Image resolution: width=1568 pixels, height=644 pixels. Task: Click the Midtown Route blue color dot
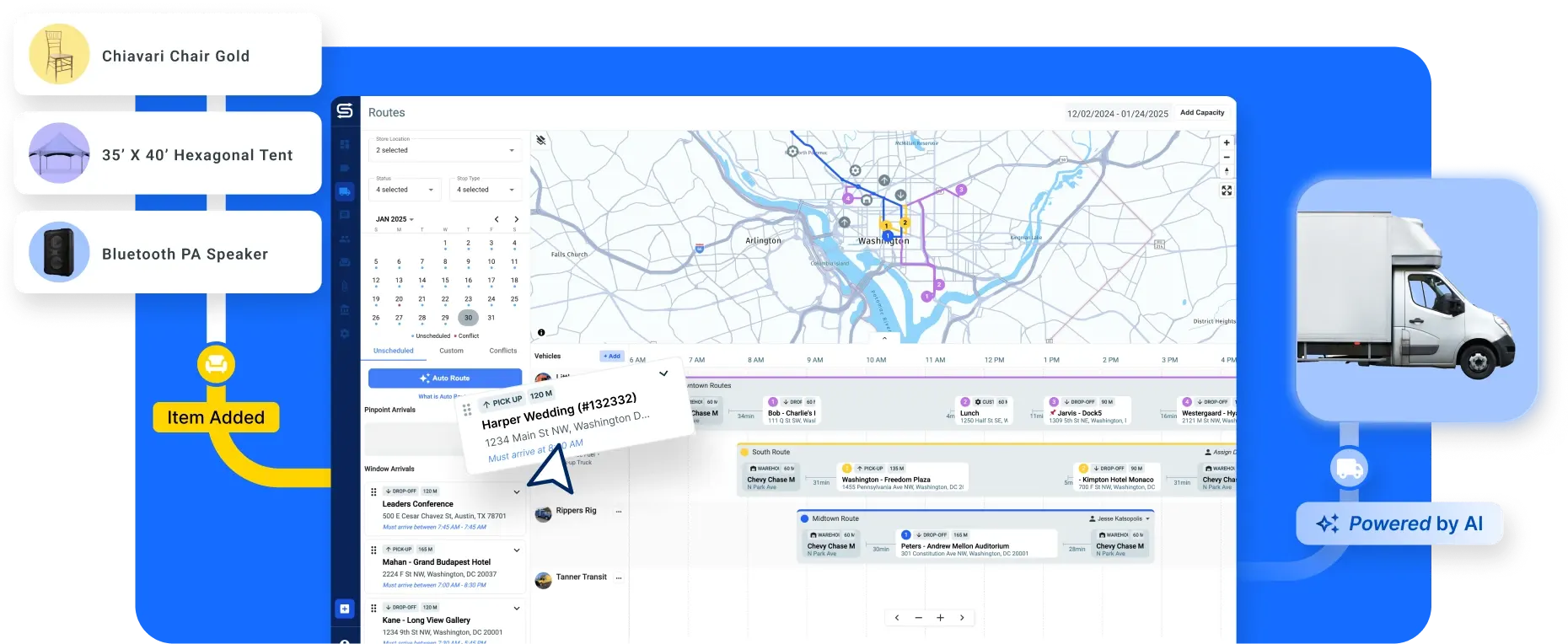point(804,518)
